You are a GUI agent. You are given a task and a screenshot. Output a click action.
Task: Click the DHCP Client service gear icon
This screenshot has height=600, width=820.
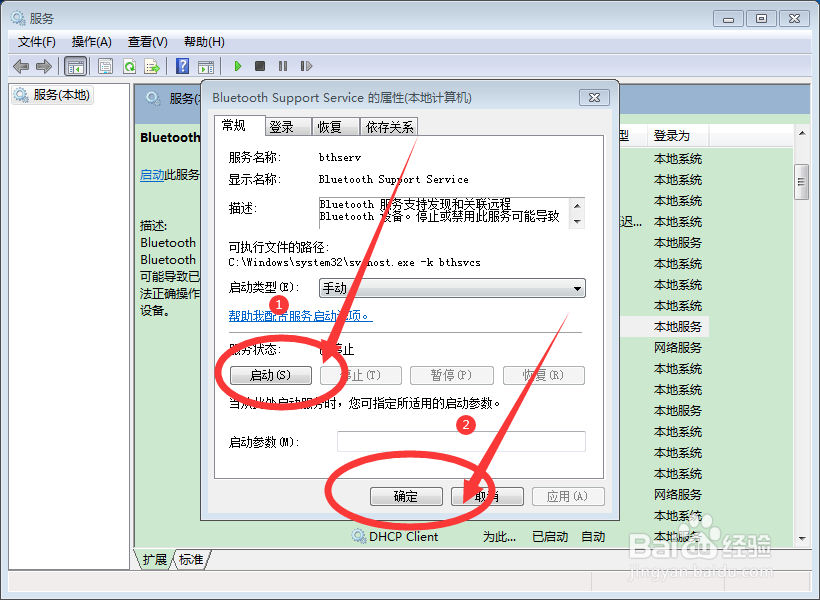point(359,536)
